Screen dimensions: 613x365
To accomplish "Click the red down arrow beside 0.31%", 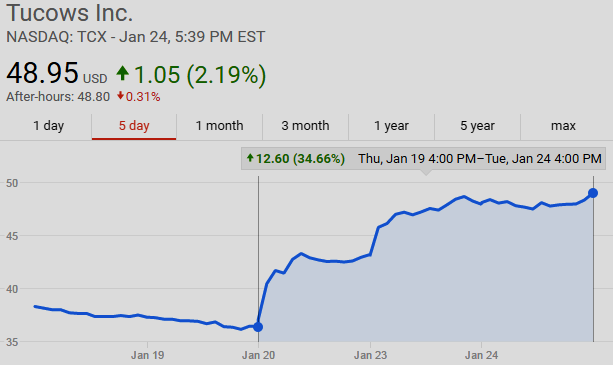I will (x=120, y=95).
